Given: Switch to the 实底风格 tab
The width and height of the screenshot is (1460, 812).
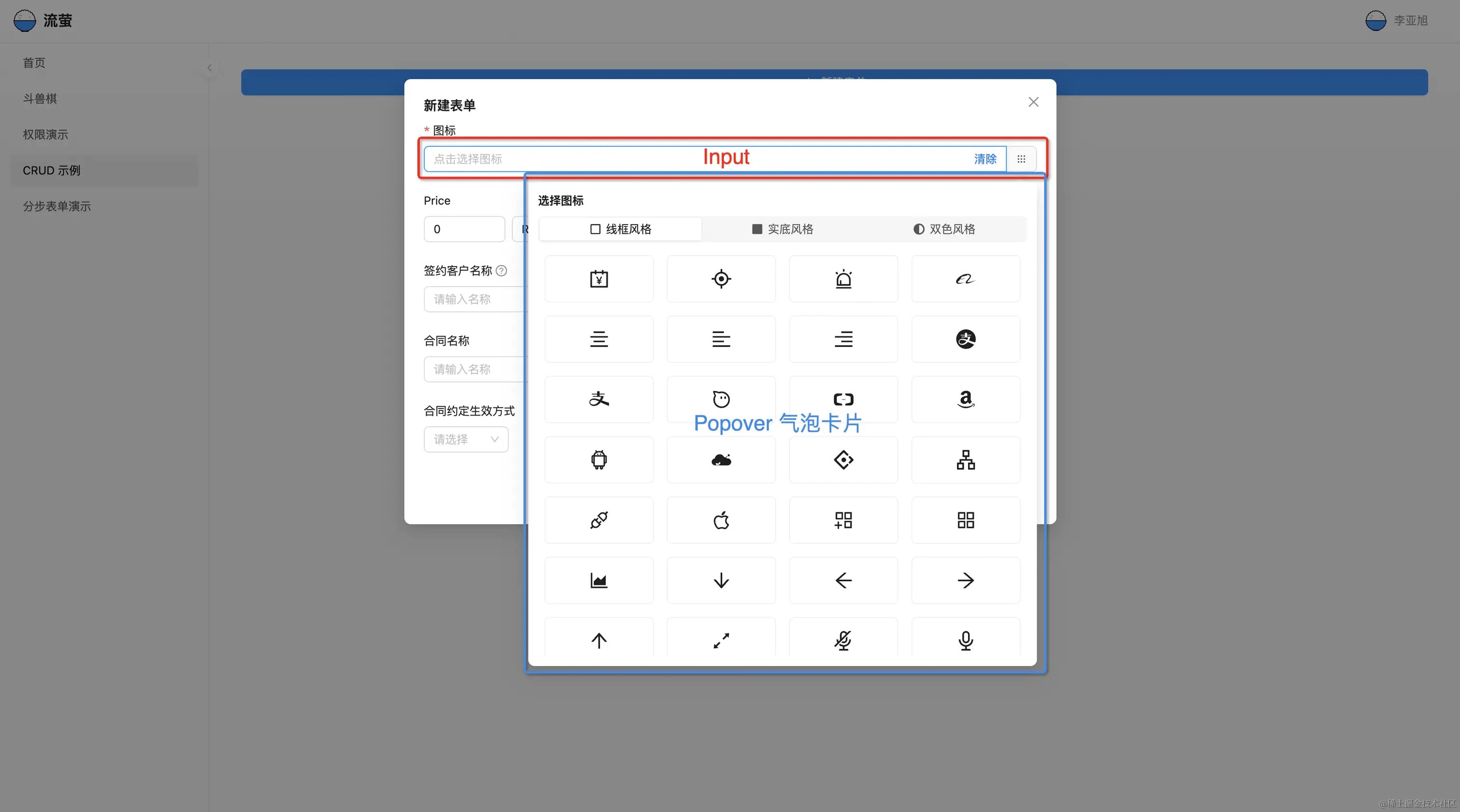Looking at the screenshot, I should point(782,229).
